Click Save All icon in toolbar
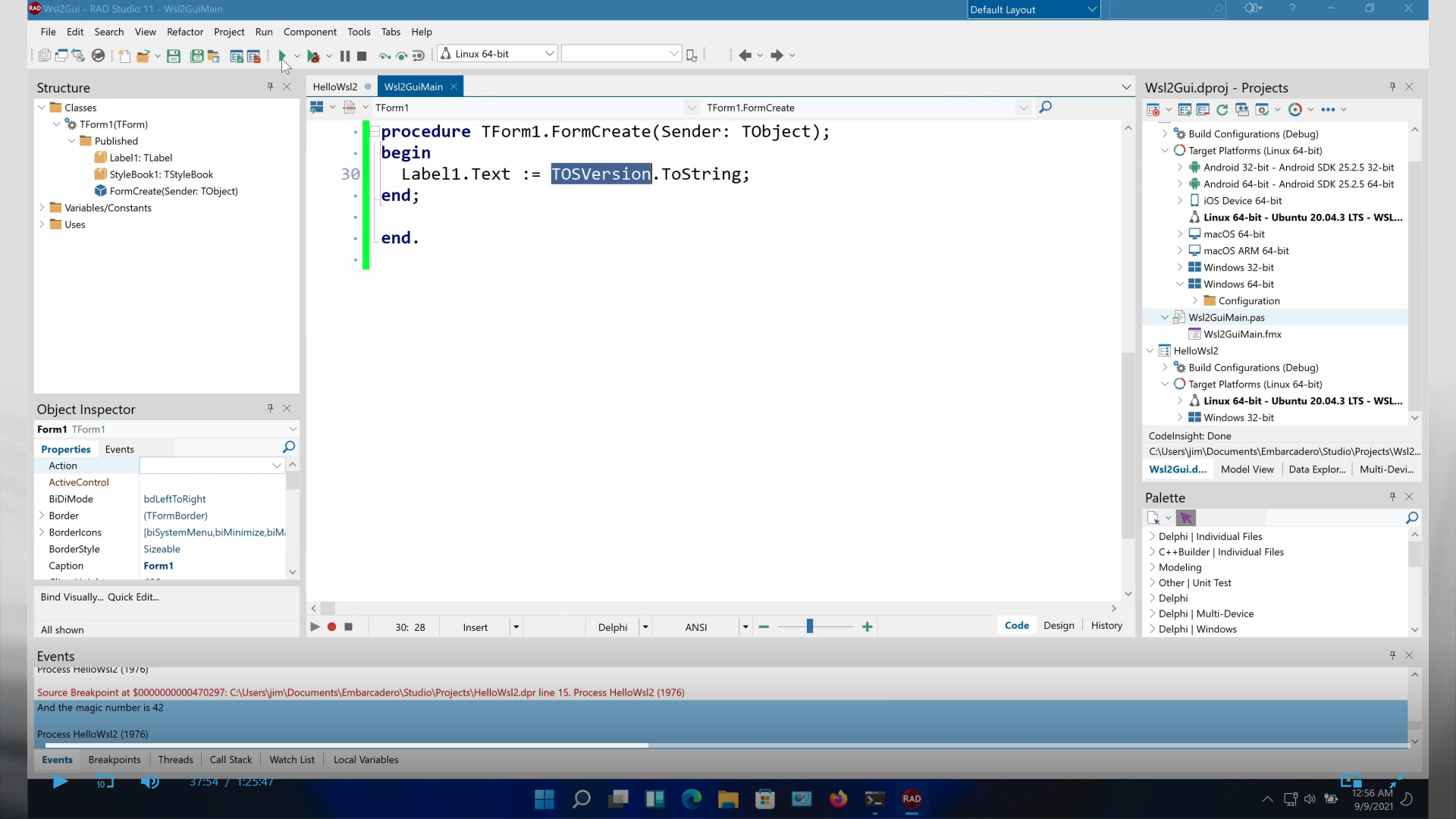 (x=196, y=55)
